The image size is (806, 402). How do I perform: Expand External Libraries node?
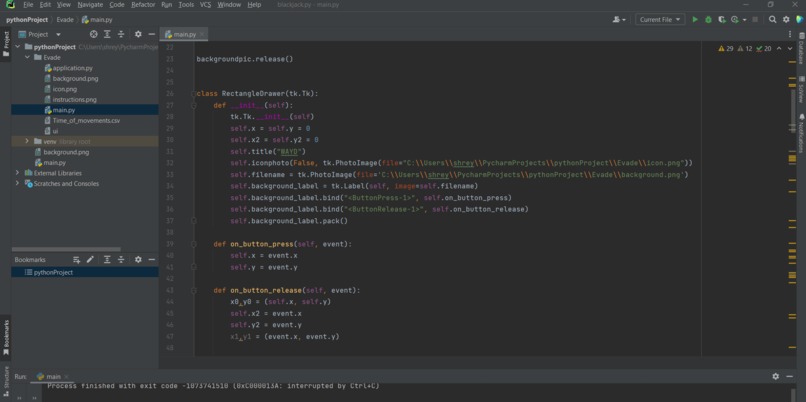17,173
